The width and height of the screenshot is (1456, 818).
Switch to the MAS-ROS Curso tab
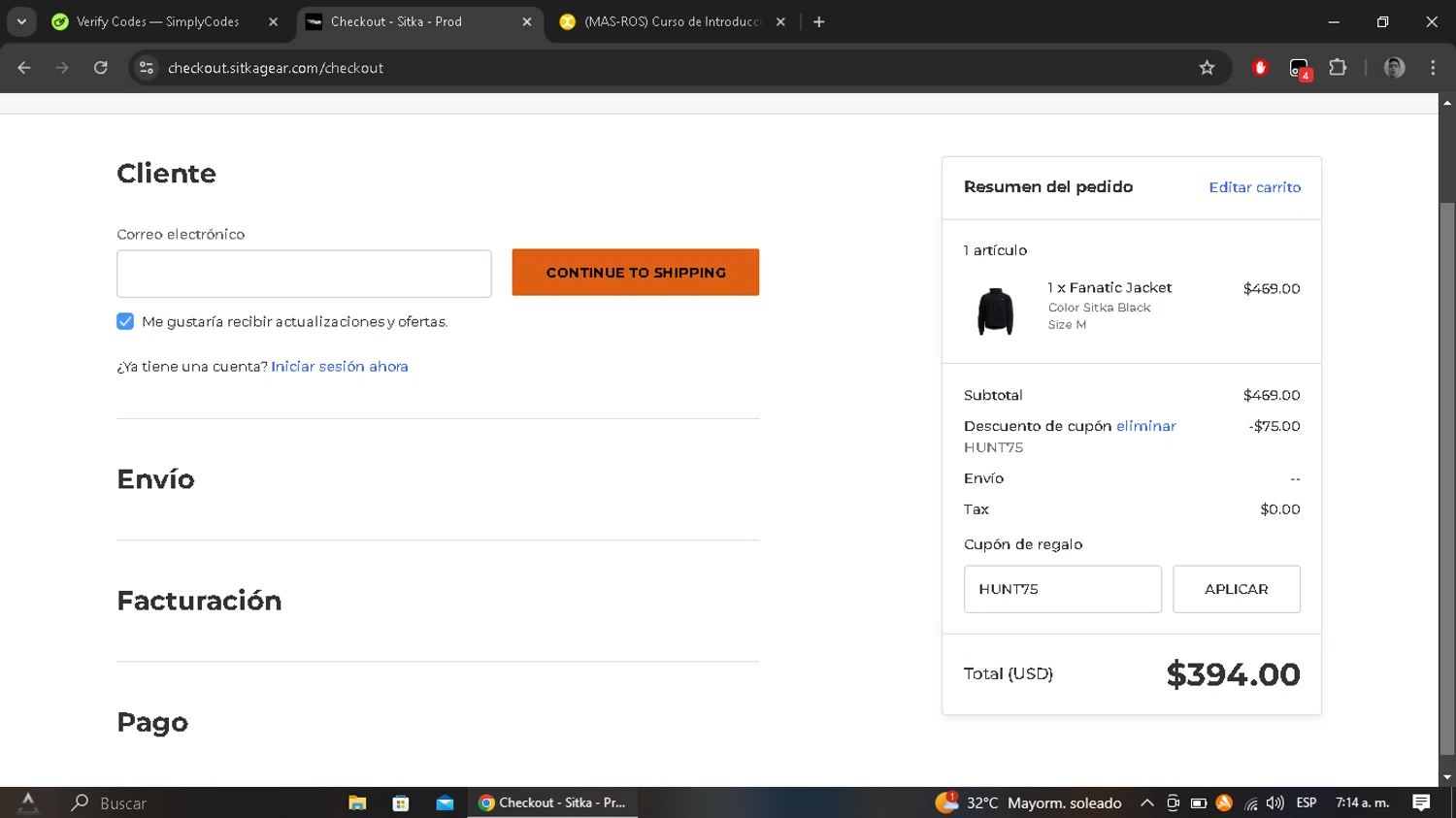pyautogui.click(x=672, y=21)
